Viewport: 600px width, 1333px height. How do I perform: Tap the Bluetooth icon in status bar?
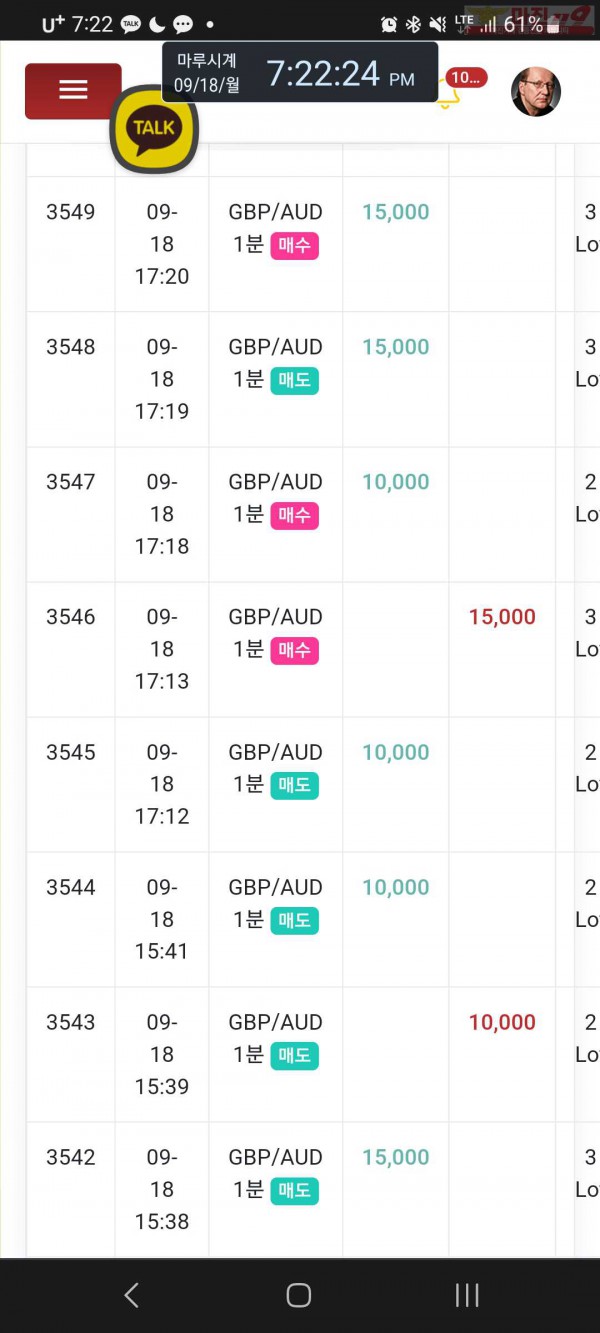click(x=413, y=24)
